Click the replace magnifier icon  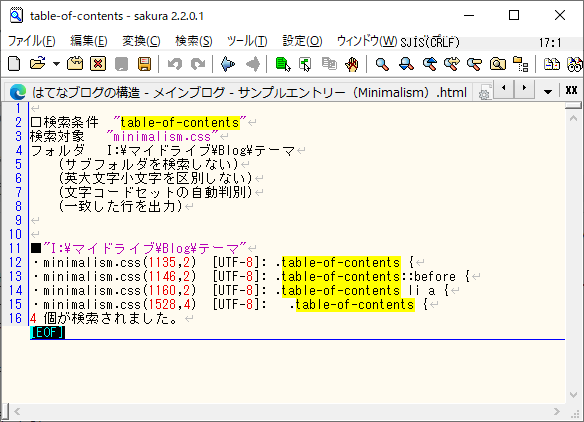(452, 64)
